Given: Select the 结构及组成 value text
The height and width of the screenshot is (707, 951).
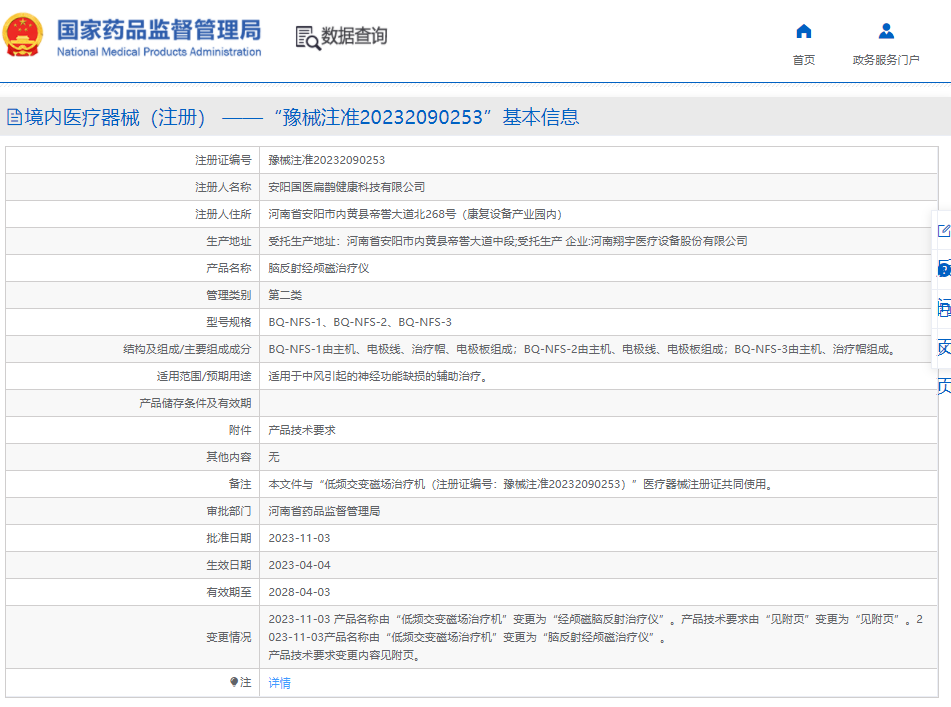Looking at the screenshot, I should coord(583,349).
